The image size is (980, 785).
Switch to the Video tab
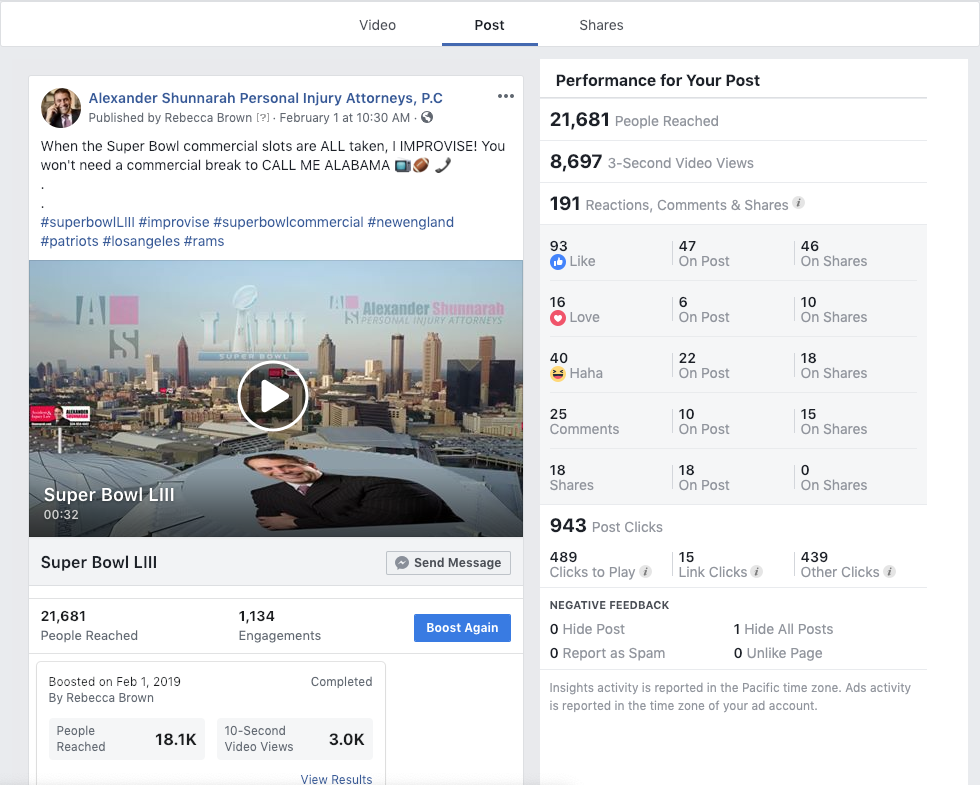tap(377, 25)
